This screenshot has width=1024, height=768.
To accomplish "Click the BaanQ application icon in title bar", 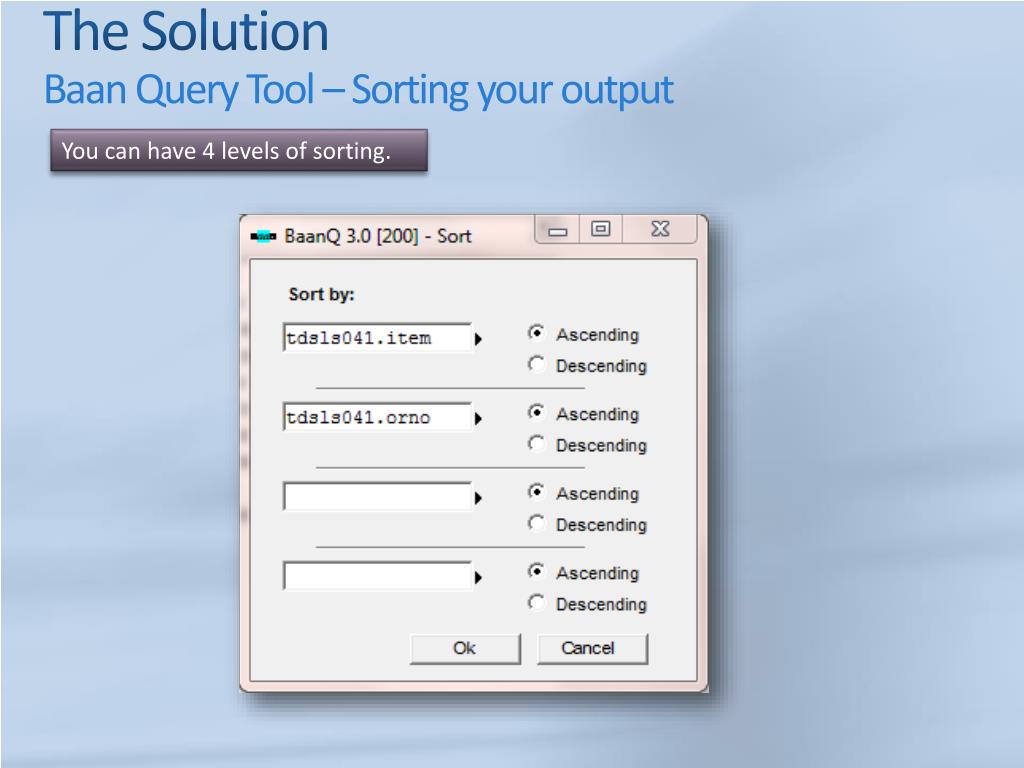I will (263, 236).
